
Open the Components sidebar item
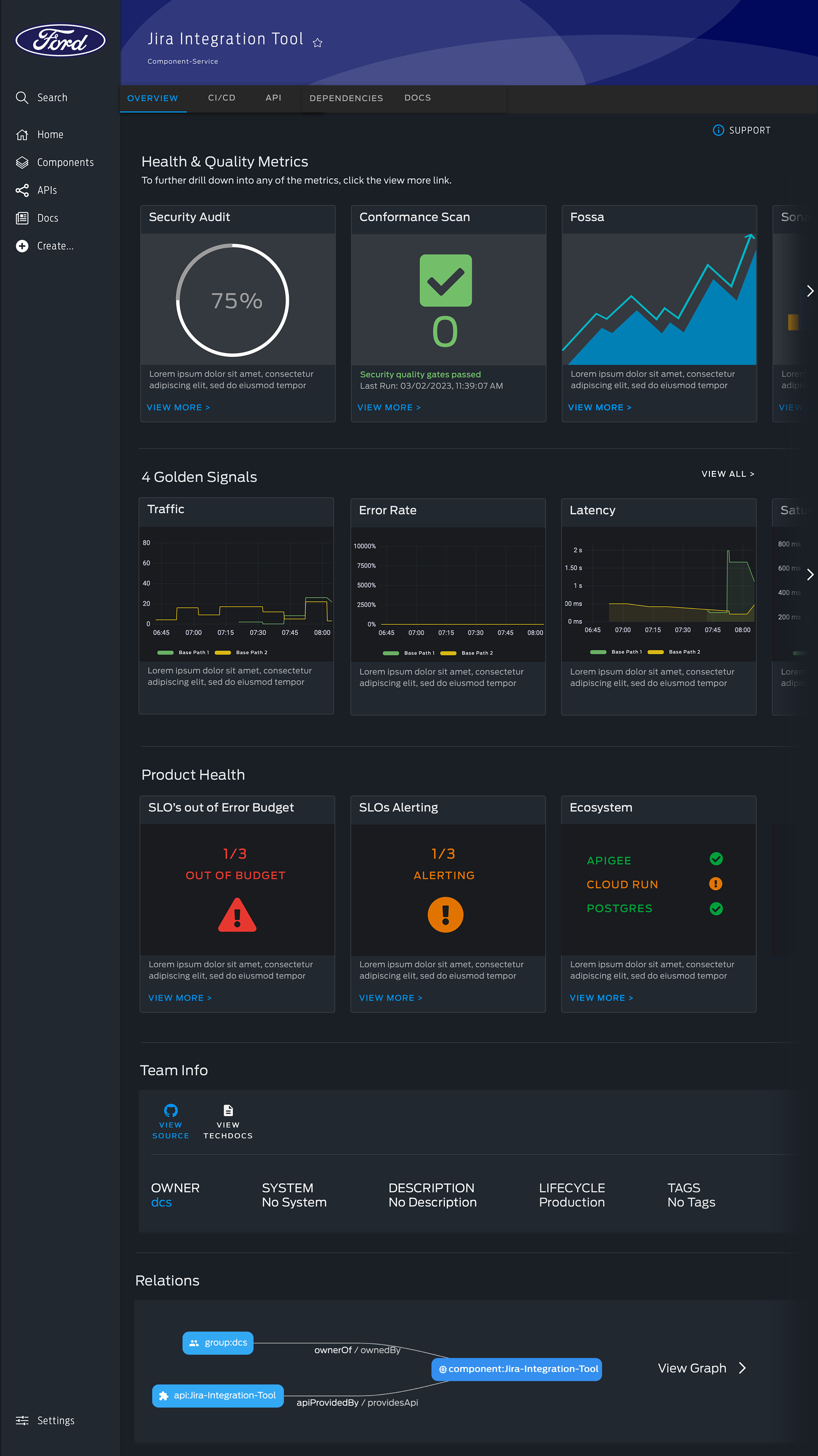point(55,162)
